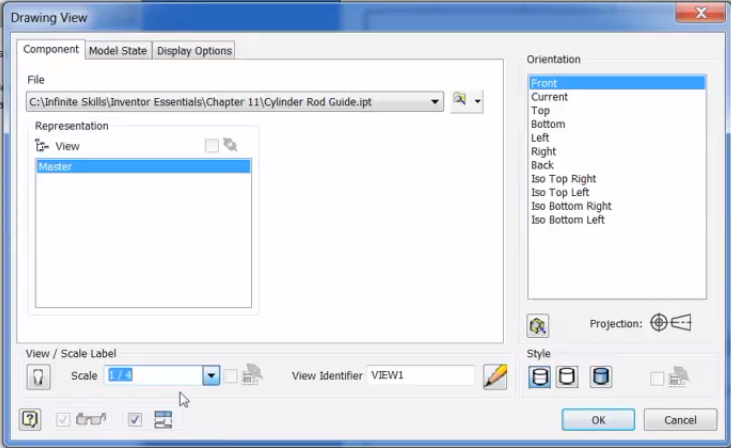731x448 pixels.
Task: Click the browse for file icon
Action: tap(460, 101)
